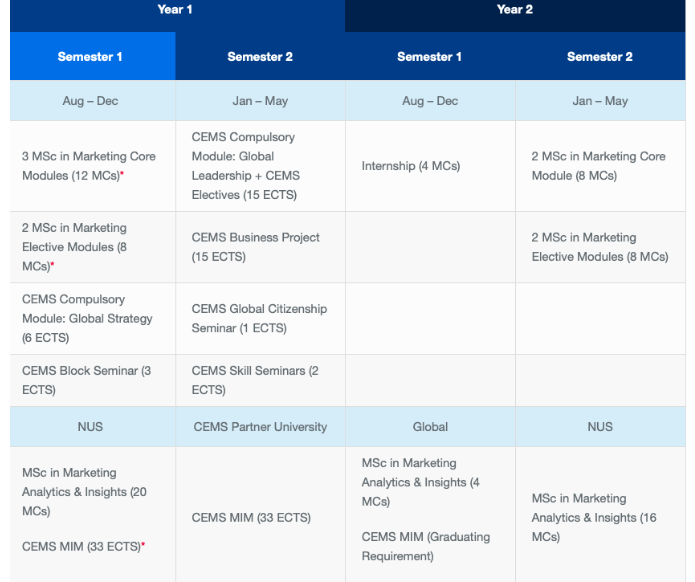Open the Semester 2 tab under Year 1
The height and width of the screenshot is (582, 695).
(x=260, y=56)
